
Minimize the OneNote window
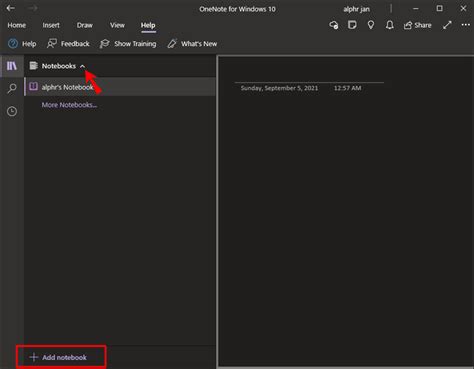[415, 9]
